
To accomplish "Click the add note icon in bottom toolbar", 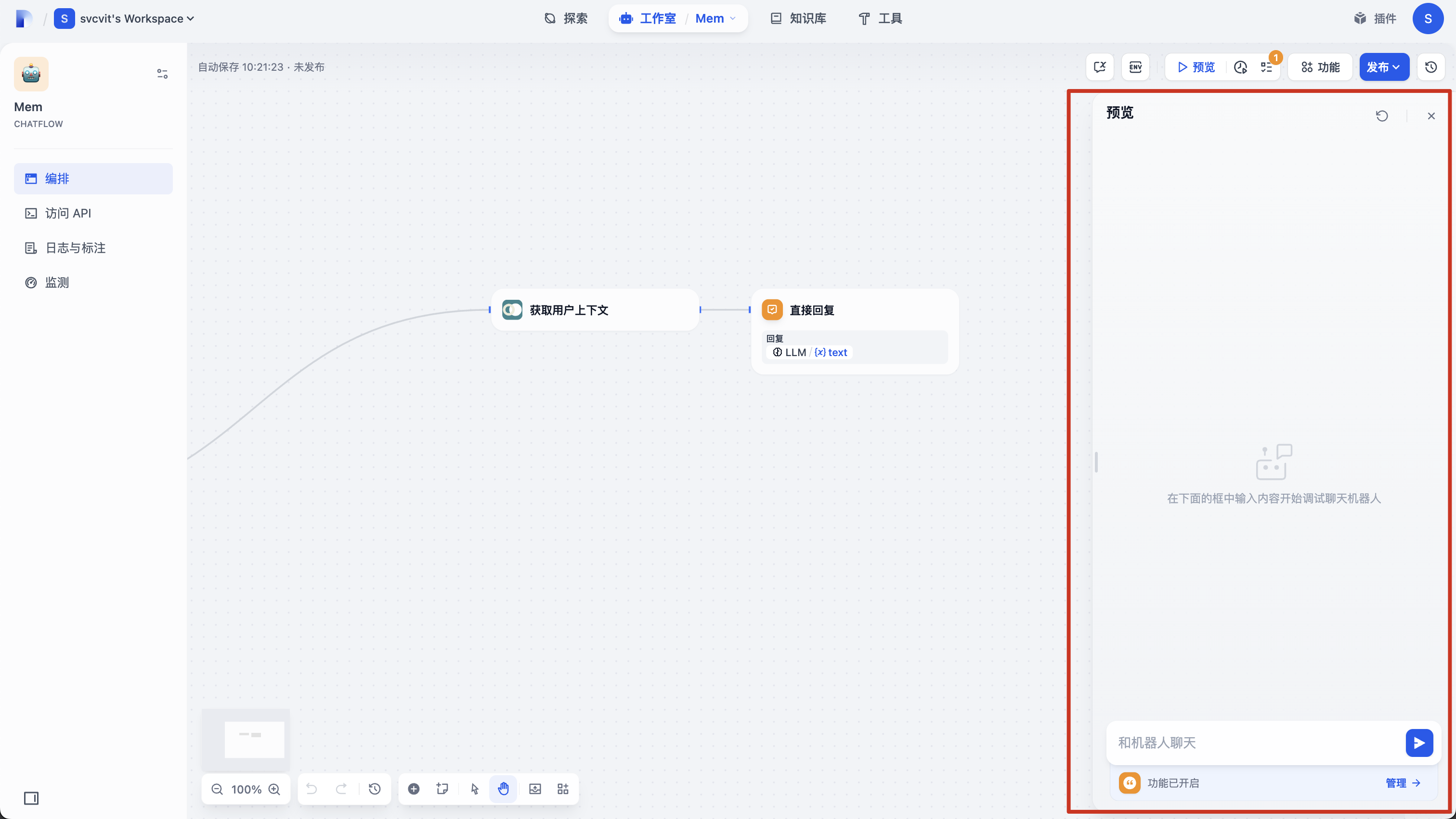I will 442,789.
